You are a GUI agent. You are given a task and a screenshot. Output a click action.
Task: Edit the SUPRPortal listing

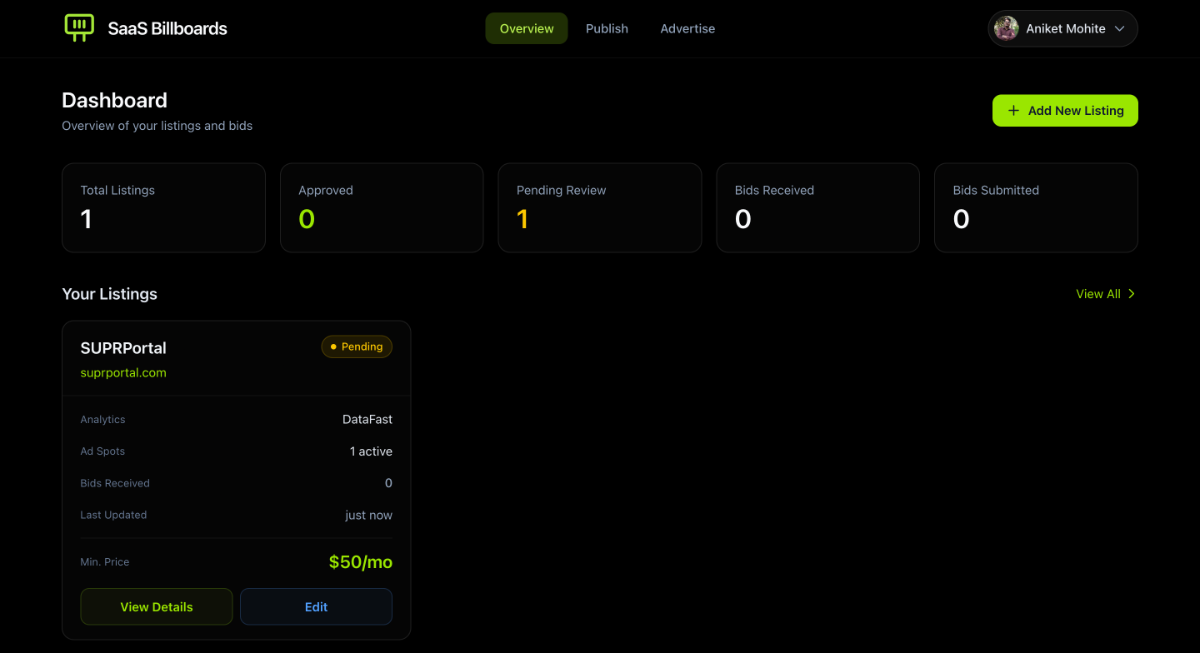(x=316, y=607)
